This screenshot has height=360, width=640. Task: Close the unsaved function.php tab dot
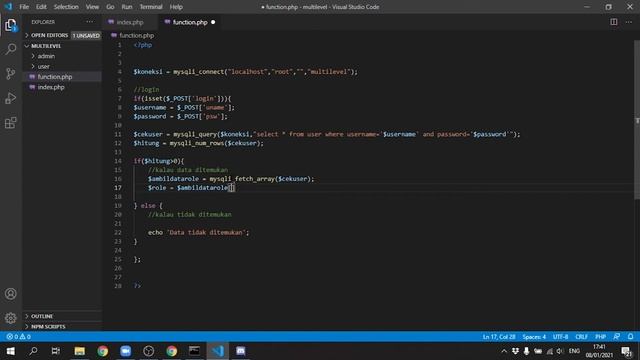click(213, 22)
